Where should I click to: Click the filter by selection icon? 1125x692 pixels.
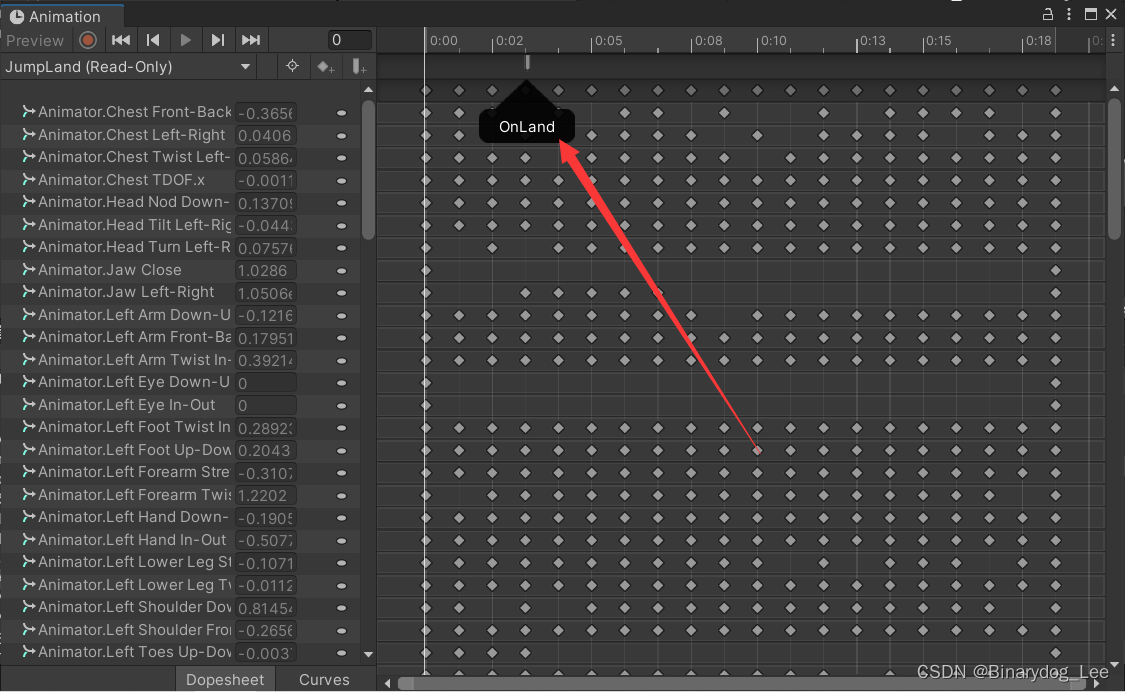click(292, 66)
